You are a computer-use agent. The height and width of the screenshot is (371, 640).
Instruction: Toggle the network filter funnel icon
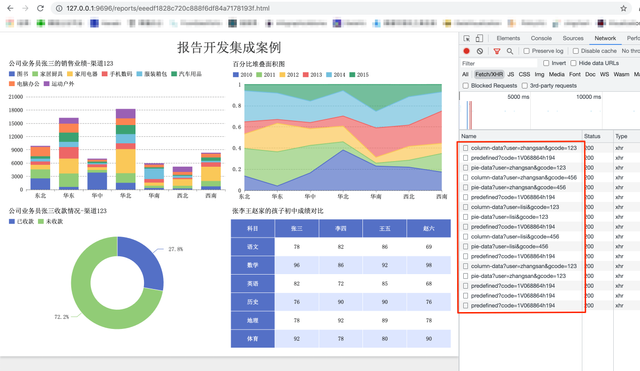[x=497, y=51]
